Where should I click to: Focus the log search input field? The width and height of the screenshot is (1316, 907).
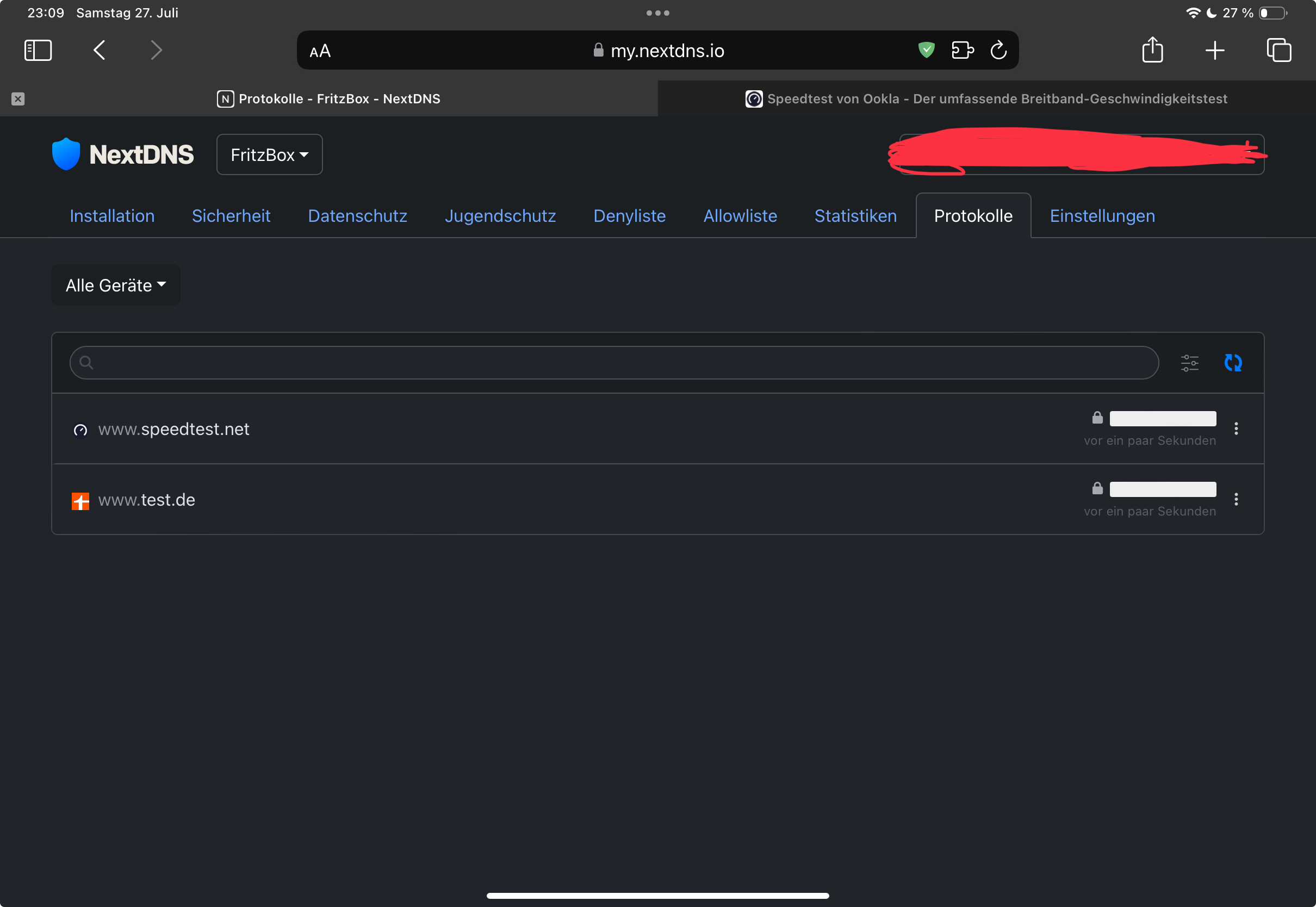click(613, 363)
